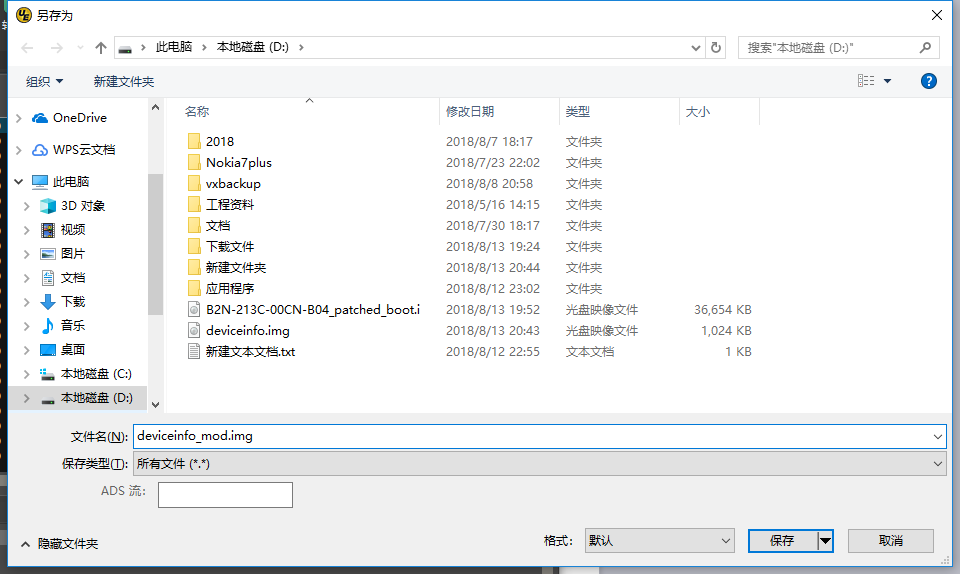The height and width of the screenshot is (574, 960).
Task: Click the Up directory arrow icon
Action: (x=101, y=48)
